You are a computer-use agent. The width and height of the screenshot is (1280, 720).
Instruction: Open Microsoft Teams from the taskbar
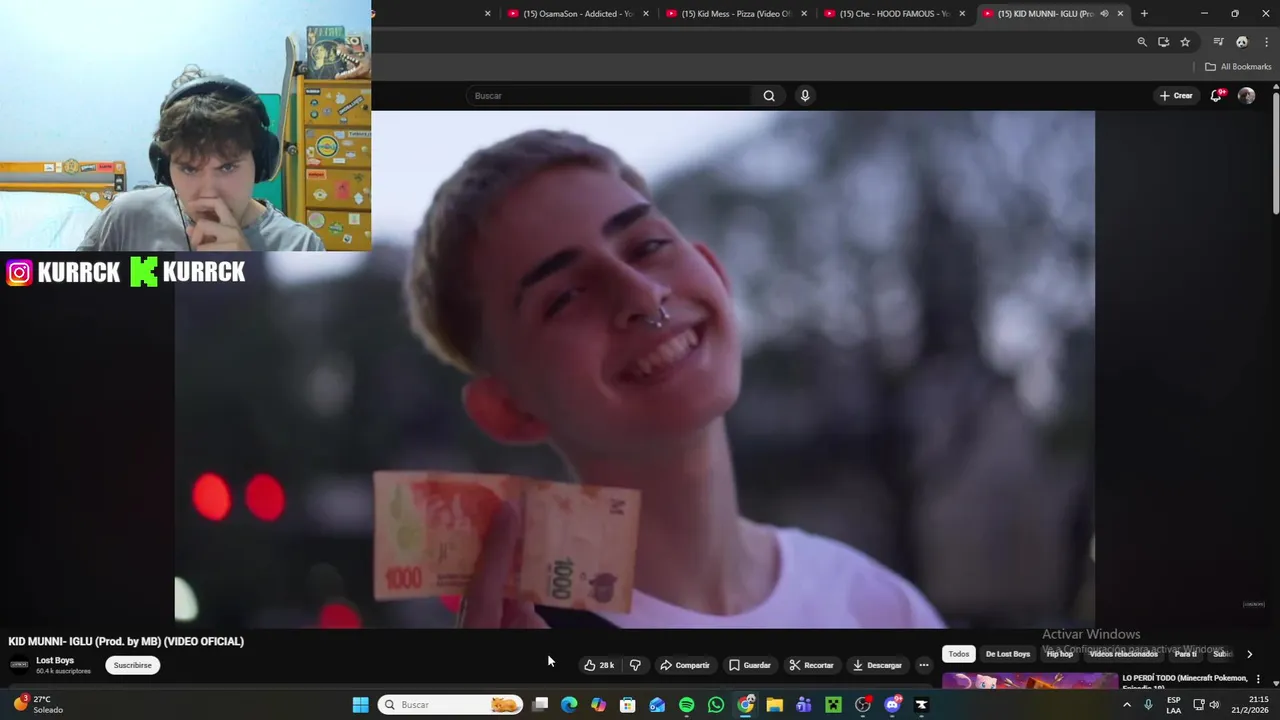point(803,705)
